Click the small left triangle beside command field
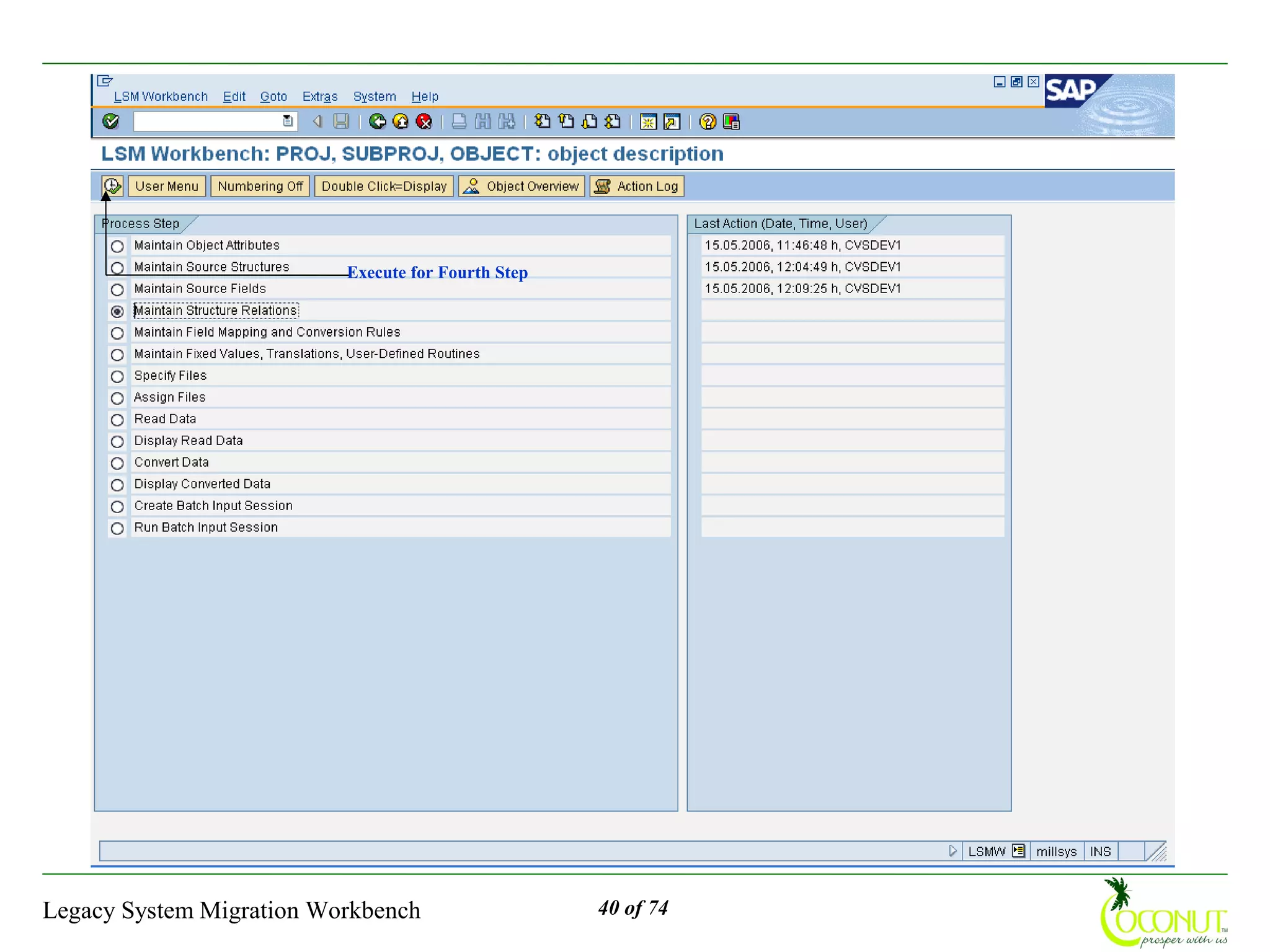Screen dimensions: 1270x952 click(317, 121)
